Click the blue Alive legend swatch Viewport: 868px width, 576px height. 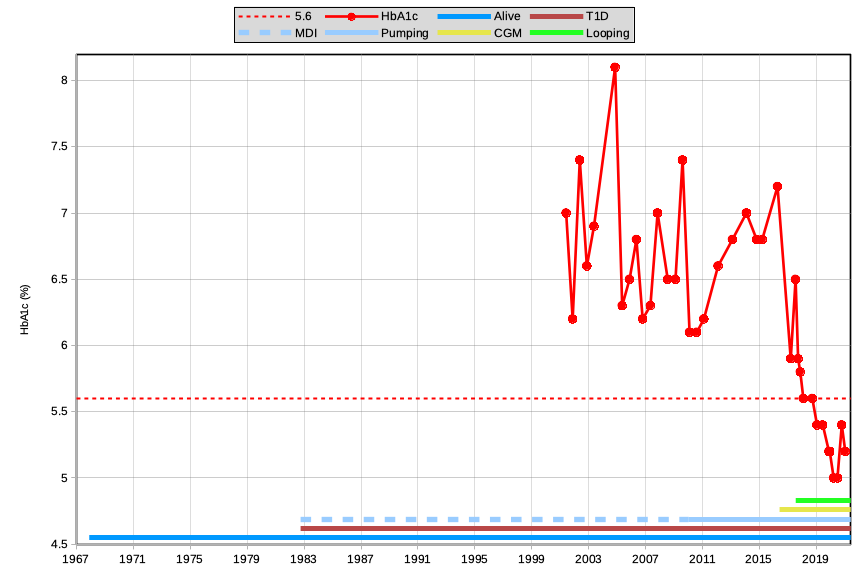464,17
